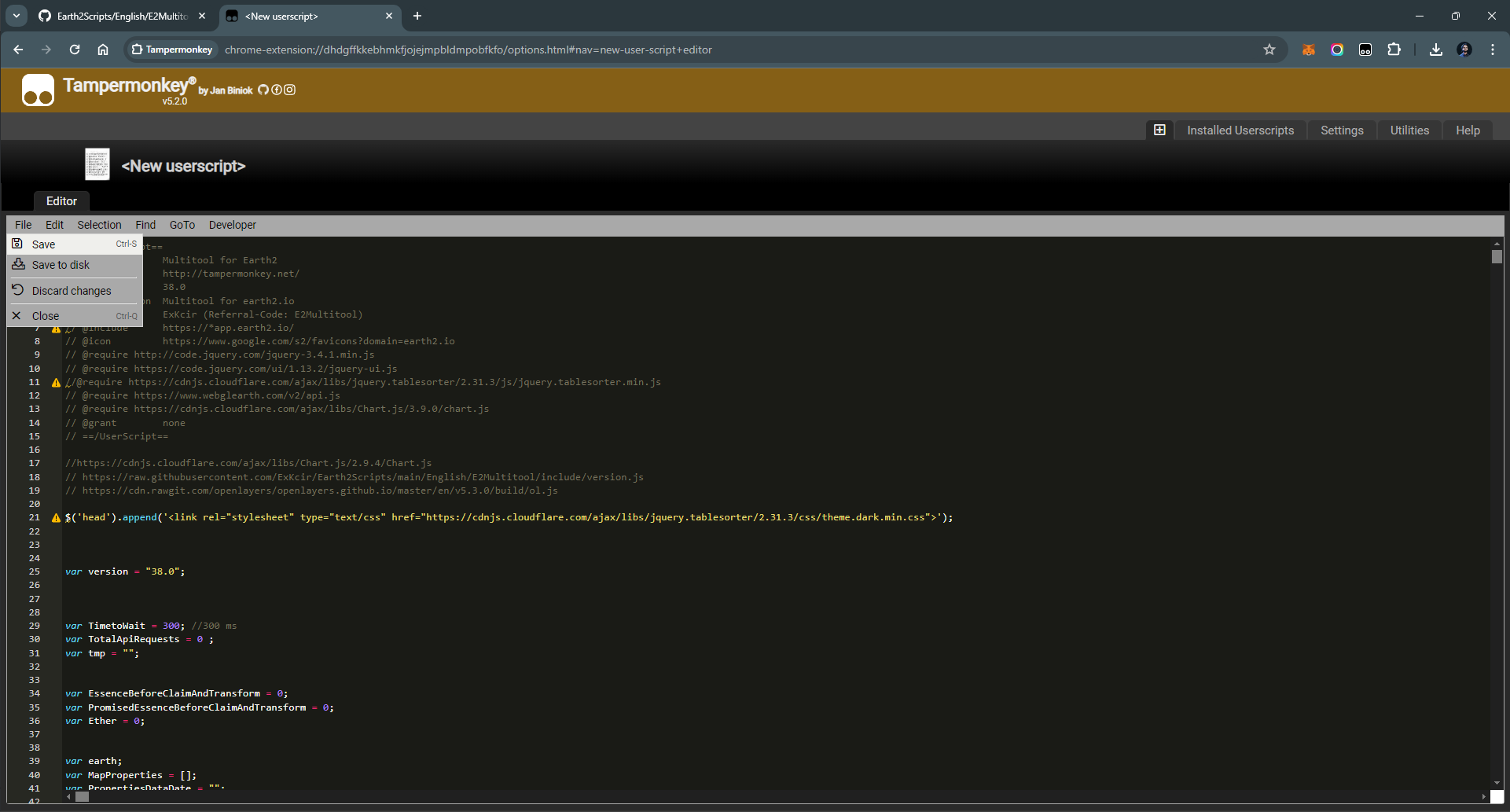
Task: Open the tab search dropdown arrow
Action: [x=17, y=16]
